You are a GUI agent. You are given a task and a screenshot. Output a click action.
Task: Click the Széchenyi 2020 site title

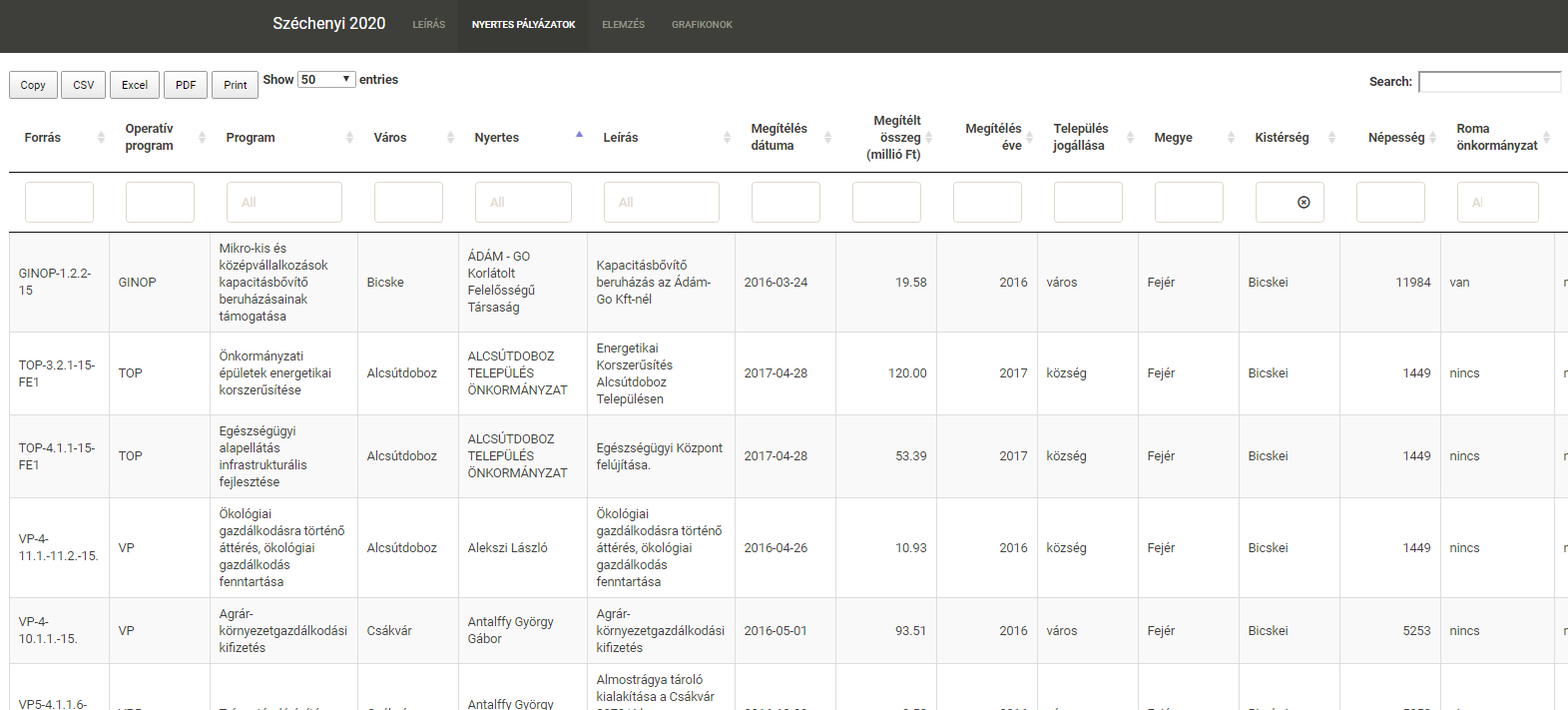(328, 24)
